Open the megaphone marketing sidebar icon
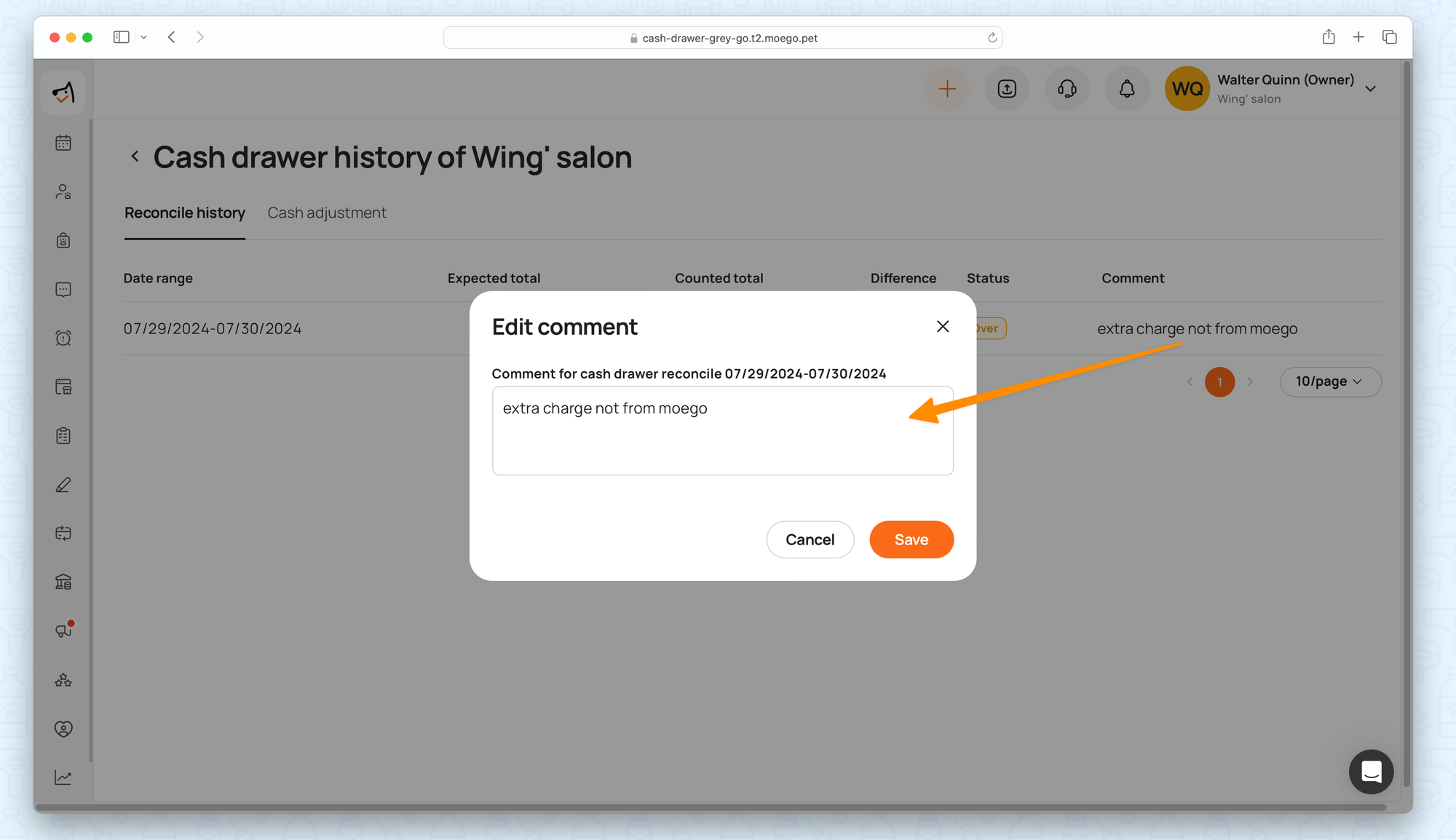Image resolution: width=1456 pixels, height=840 pixels. click(x=63, y=630)
